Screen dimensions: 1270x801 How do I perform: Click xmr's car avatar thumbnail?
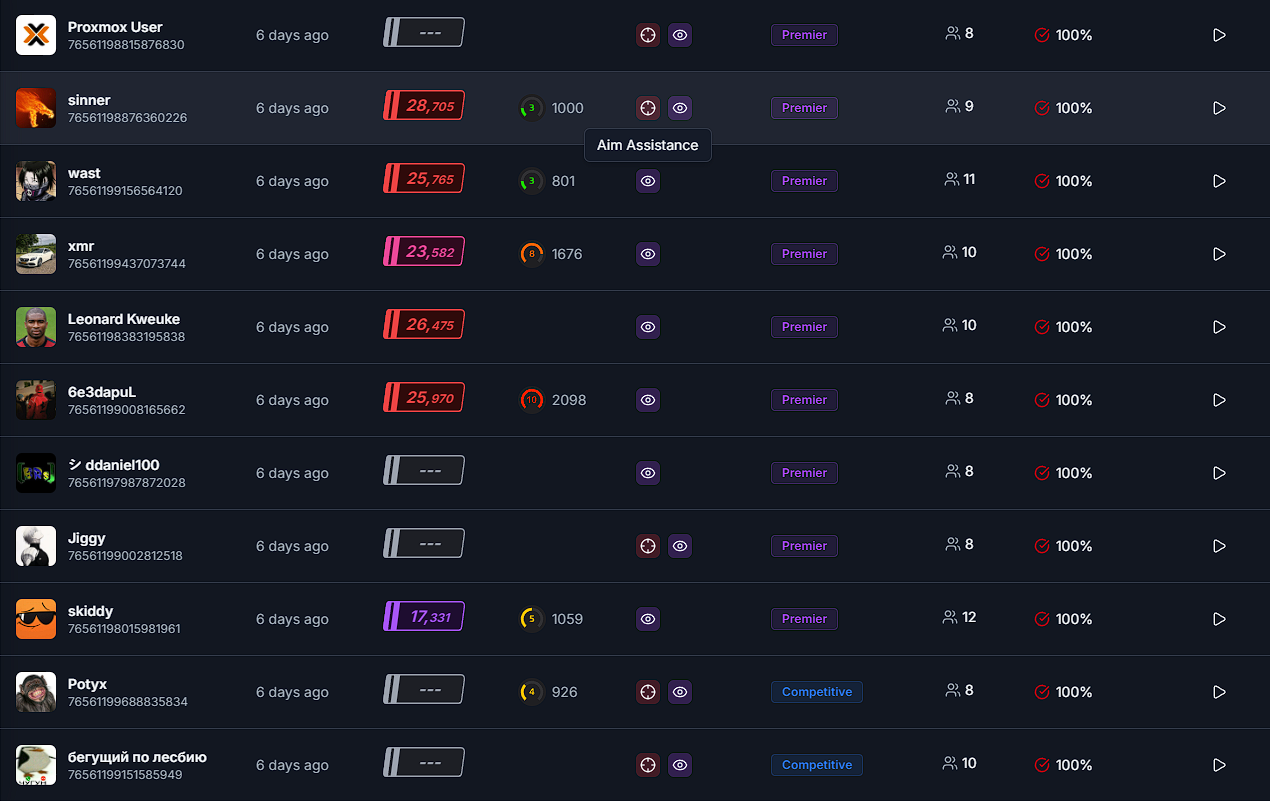click(36, 254)
